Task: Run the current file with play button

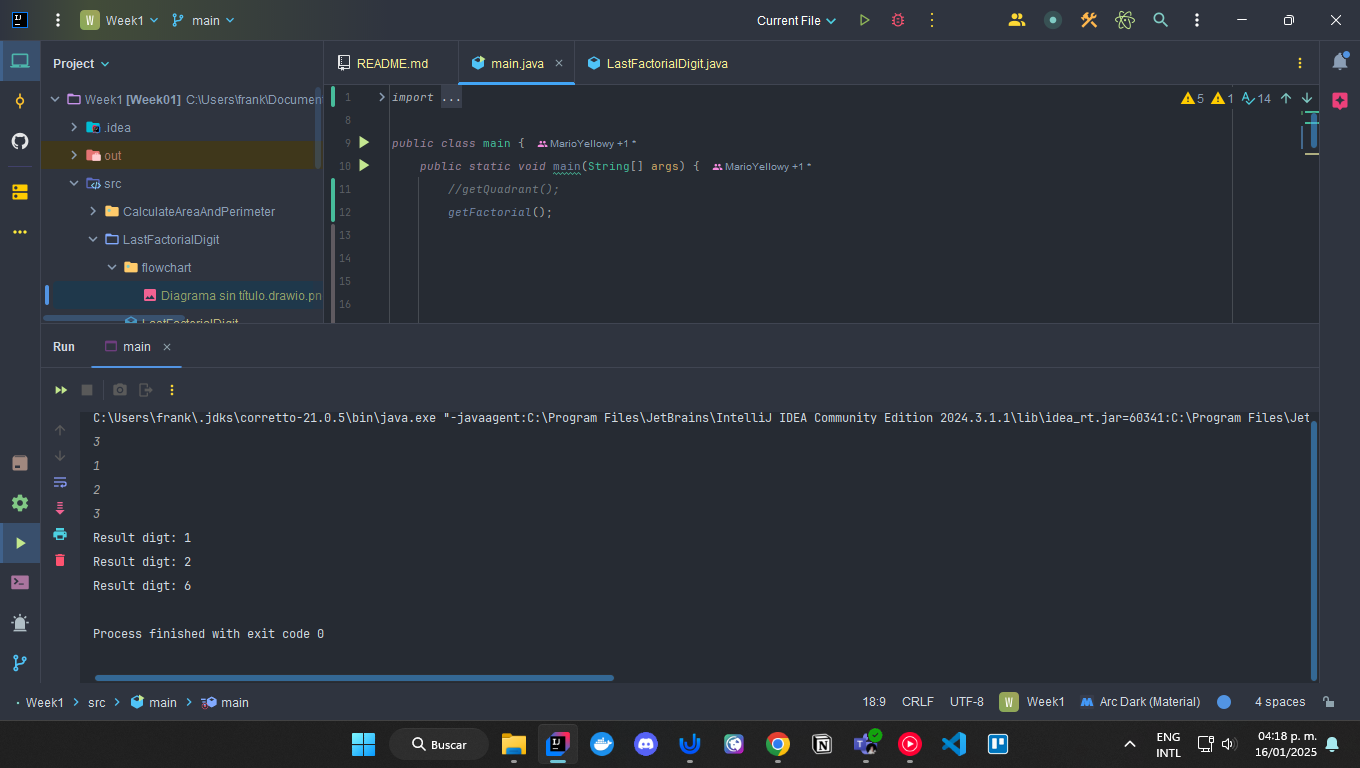Action: 865,20
